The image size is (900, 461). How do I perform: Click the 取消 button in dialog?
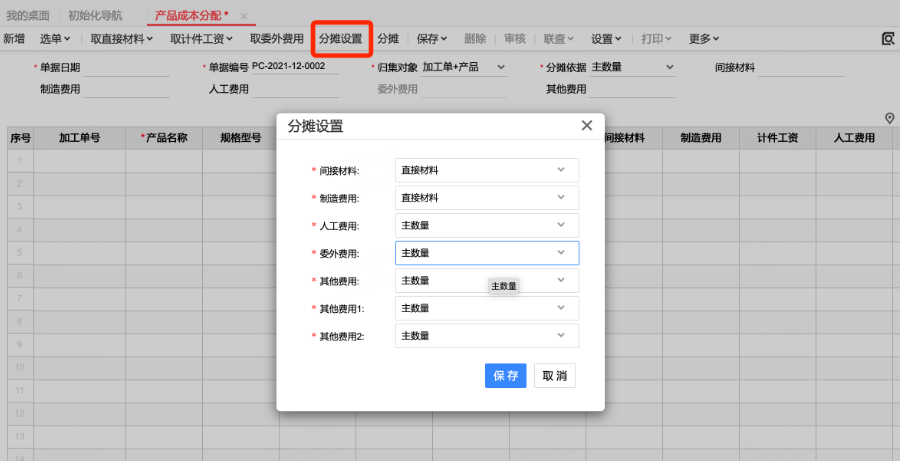pos(555,376)
